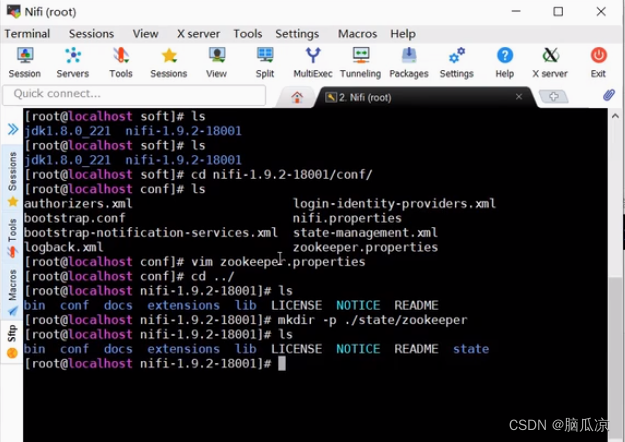Screen dimensions: 625x442
Task: Click the terminal cursor at last prompt
Action: click(282, 363)
